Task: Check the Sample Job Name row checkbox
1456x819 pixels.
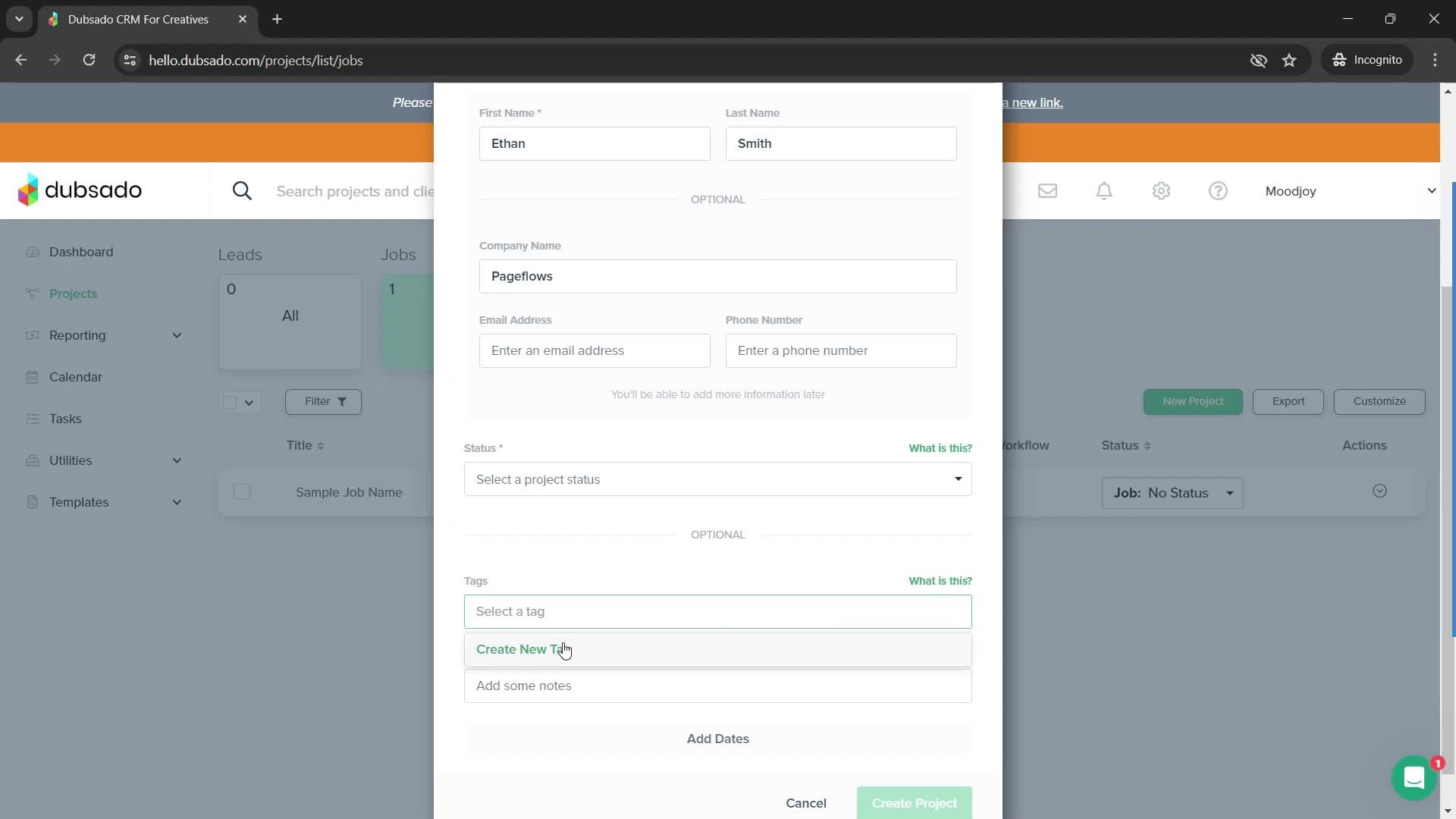Action: (x=242, y=492)
